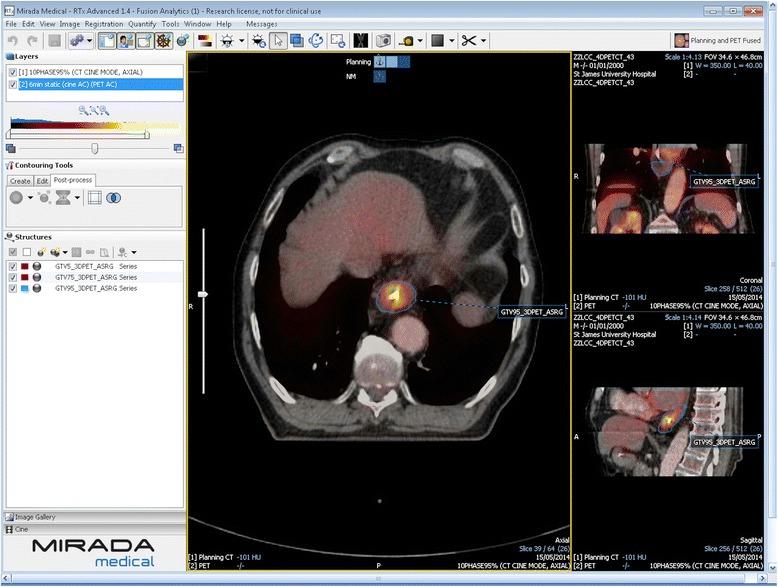The image size is (778, 587).
Task: Open the color map gradient toolbar icon
Action: pos(205,41)
